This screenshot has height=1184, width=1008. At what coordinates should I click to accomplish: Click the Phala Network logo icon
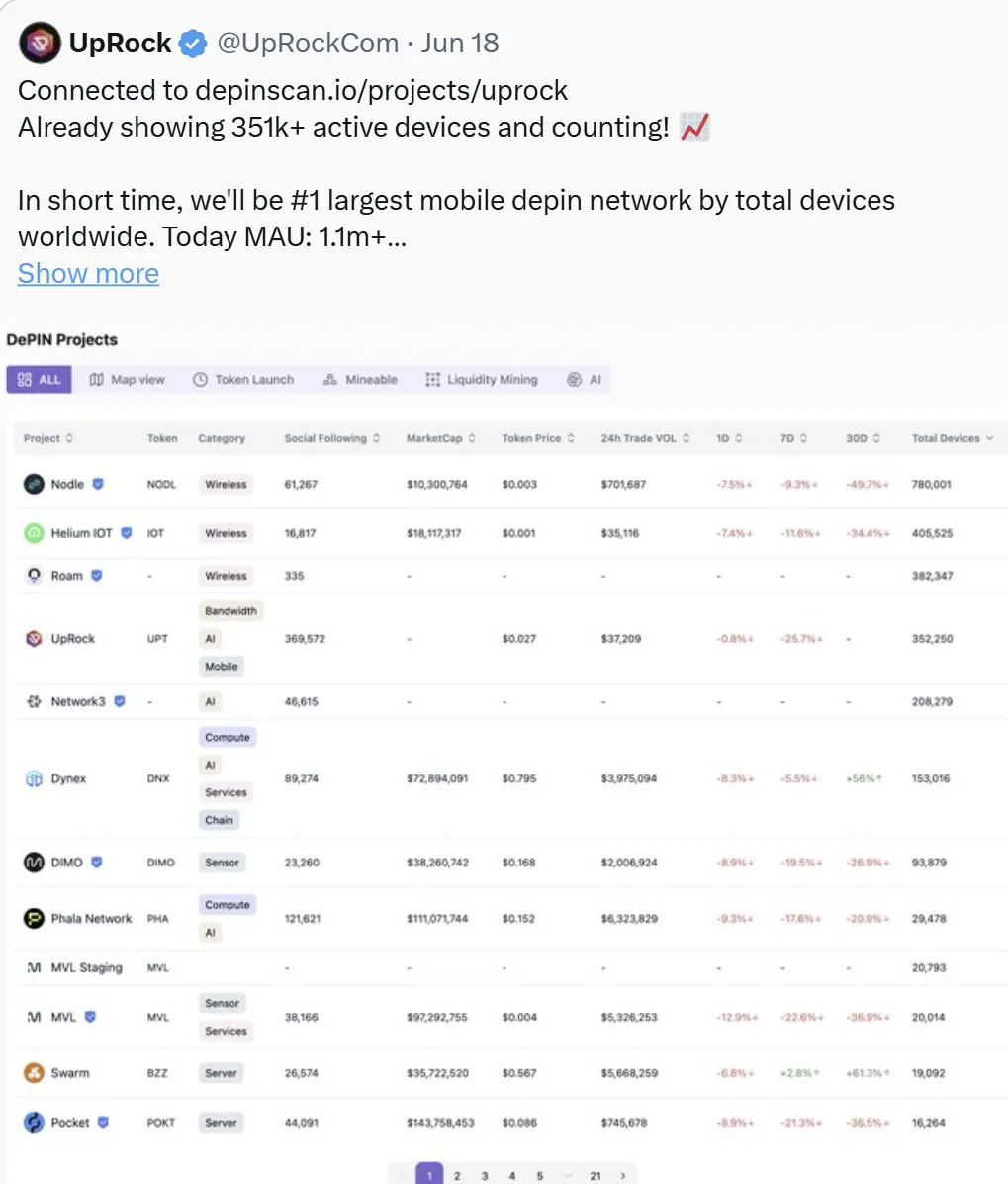coord(34,918)
